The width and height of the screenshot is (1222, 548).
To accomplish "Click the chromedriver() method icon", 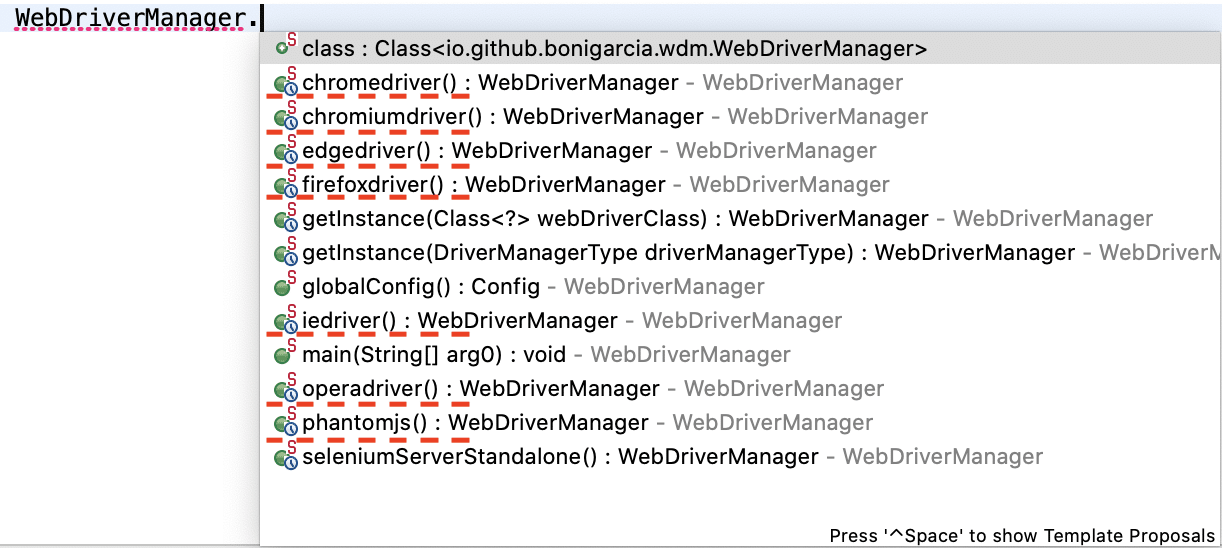I will click(x=285, y=83).
